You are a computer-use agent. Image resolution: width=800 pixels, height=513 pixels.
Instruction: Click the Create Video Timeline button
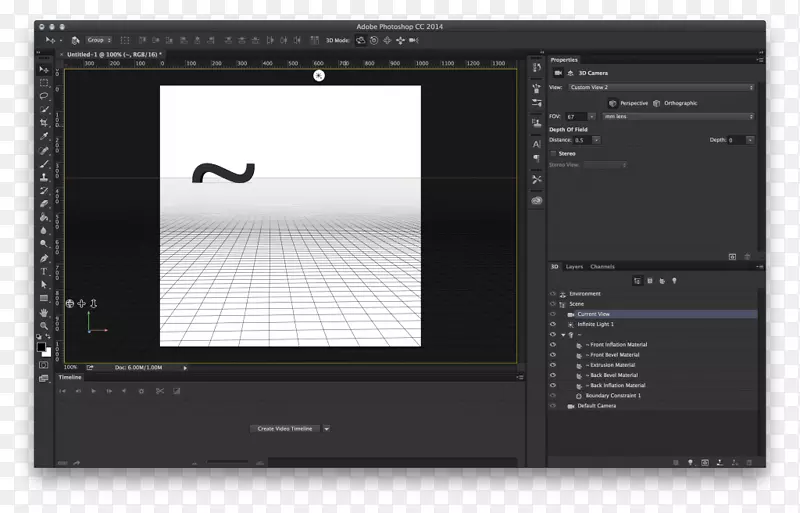285,428
